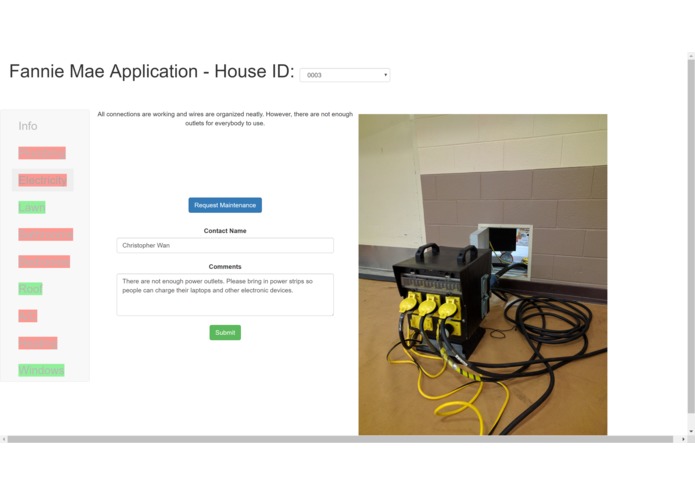Click the horizontal scrollbar right arrow
This screenshot has width=695, height=494.
[x=683, y=439]
